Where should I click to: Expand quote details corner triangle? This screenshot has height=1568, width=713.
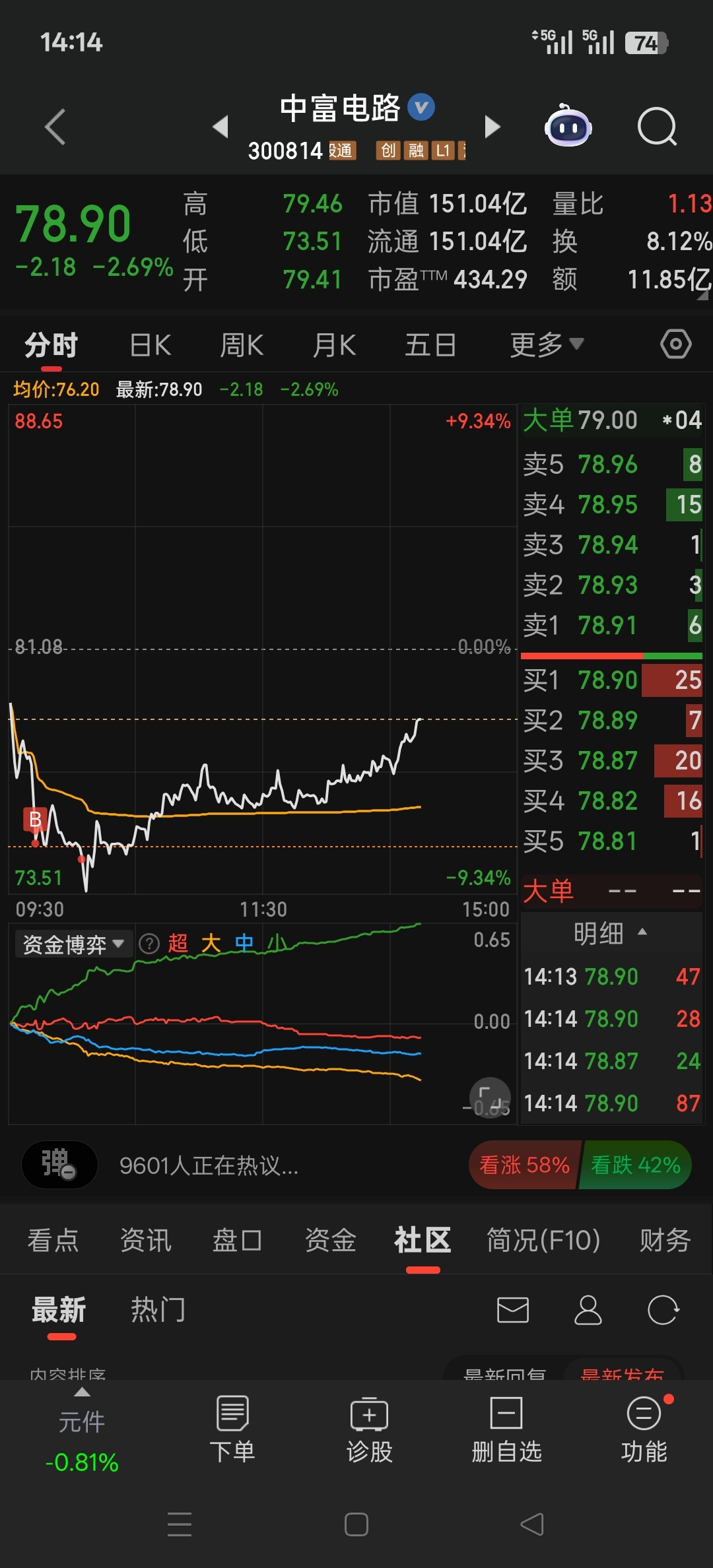click(702, 294)
